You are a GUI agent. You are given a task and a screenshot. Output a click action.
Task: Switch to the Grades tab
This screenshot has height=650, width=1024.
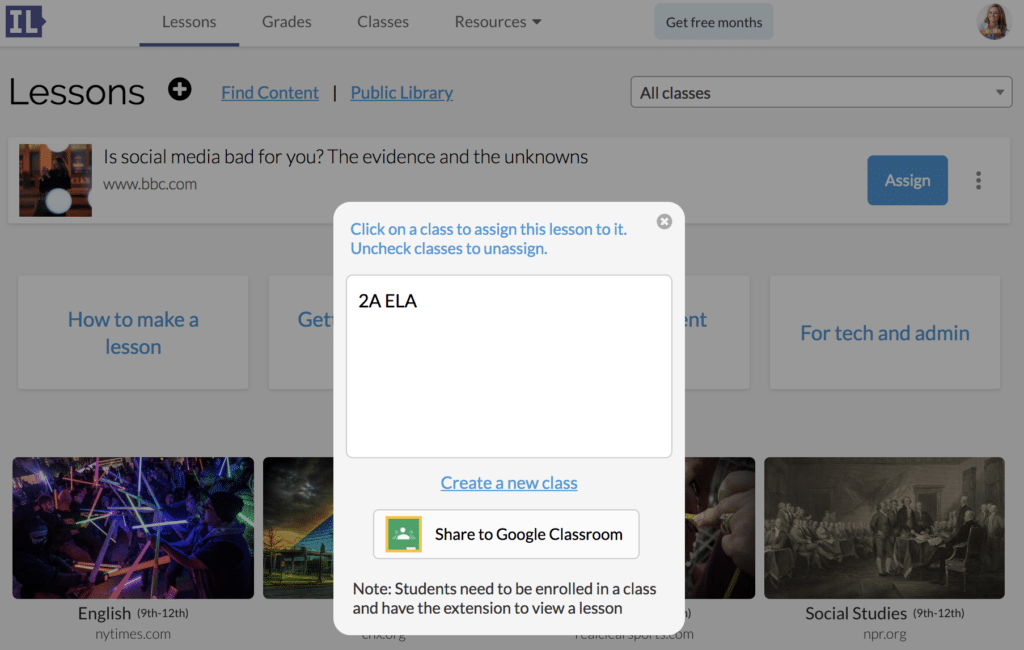click(x=286, y=21)
